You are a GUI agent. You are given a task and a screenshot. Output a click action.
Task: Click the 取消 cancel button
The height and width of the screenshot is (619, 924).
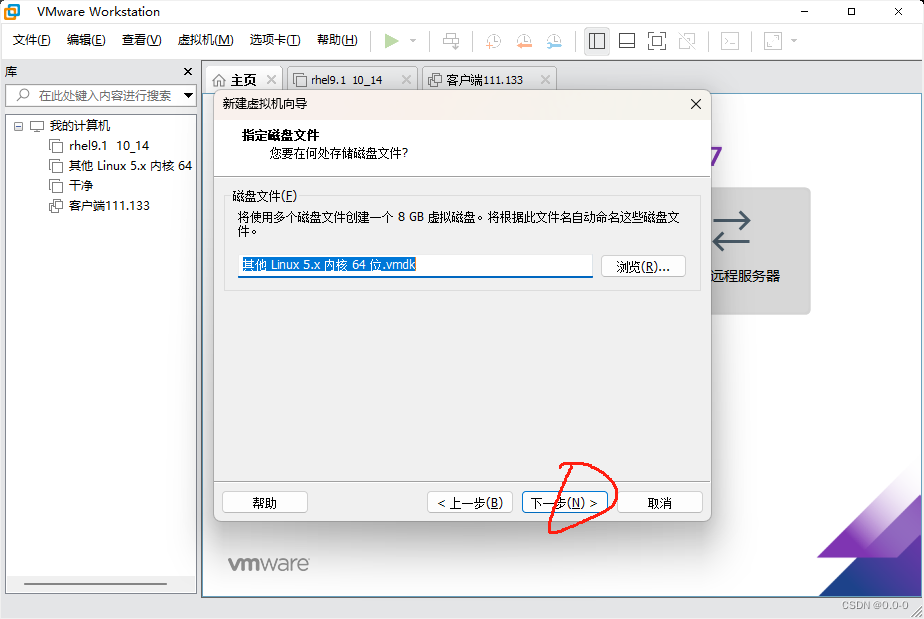pos(659,503)
